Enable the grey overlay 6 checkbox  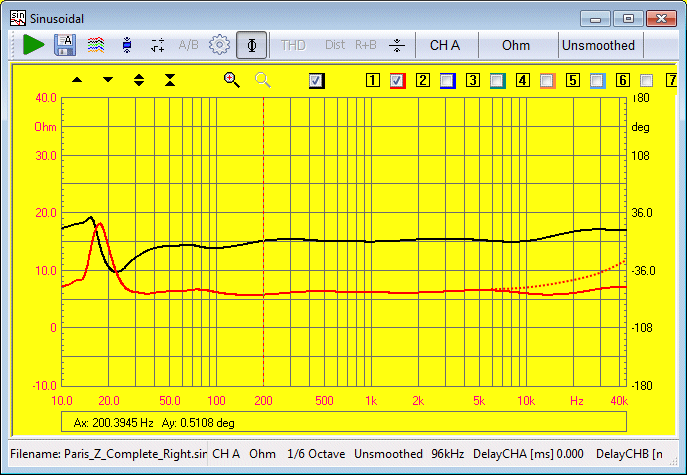point(647,81)
